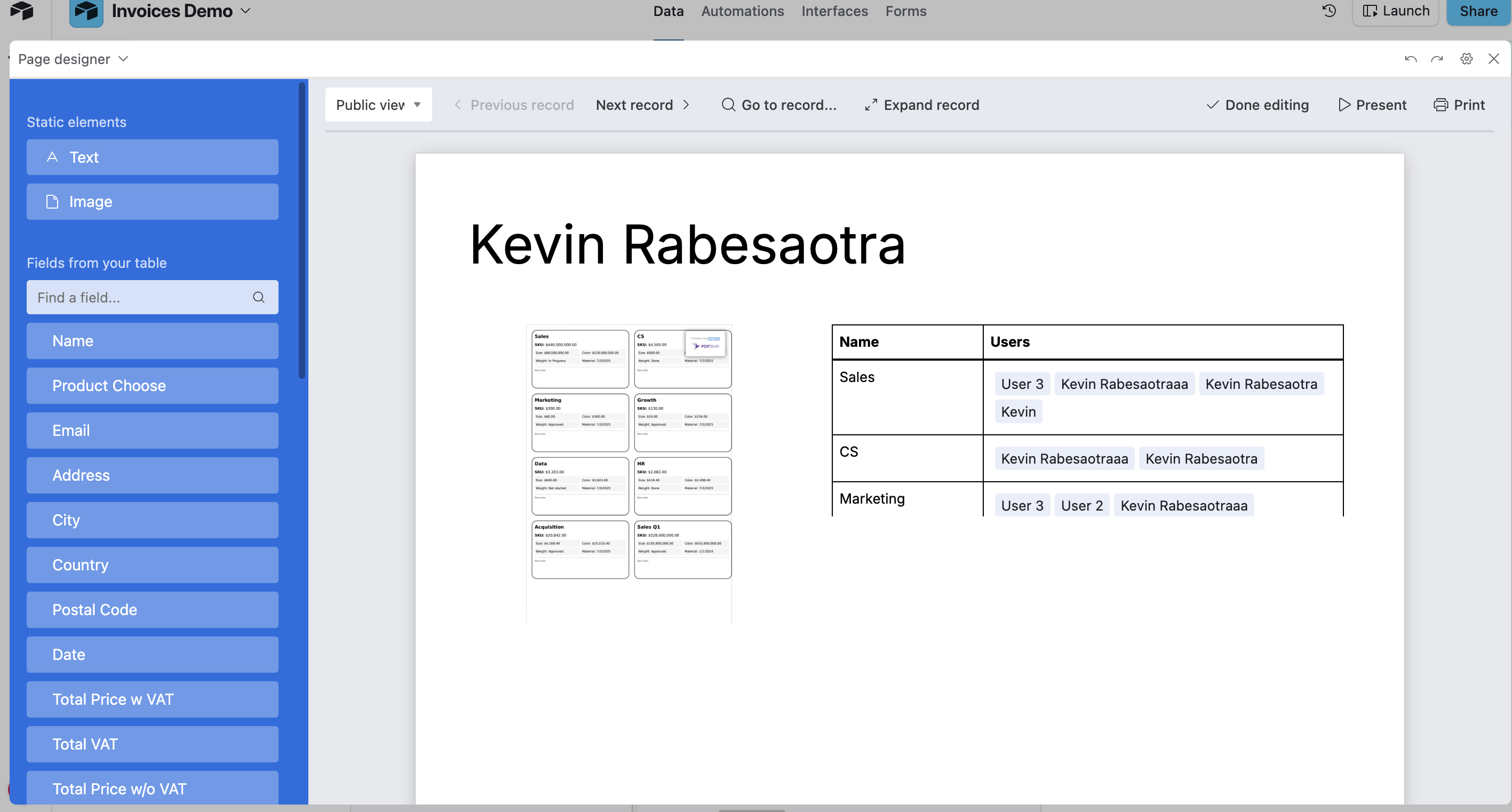The height and width of the screenshot is (812, 1512).
Task: Go to Next record
Action: click(x=643, y=105)
